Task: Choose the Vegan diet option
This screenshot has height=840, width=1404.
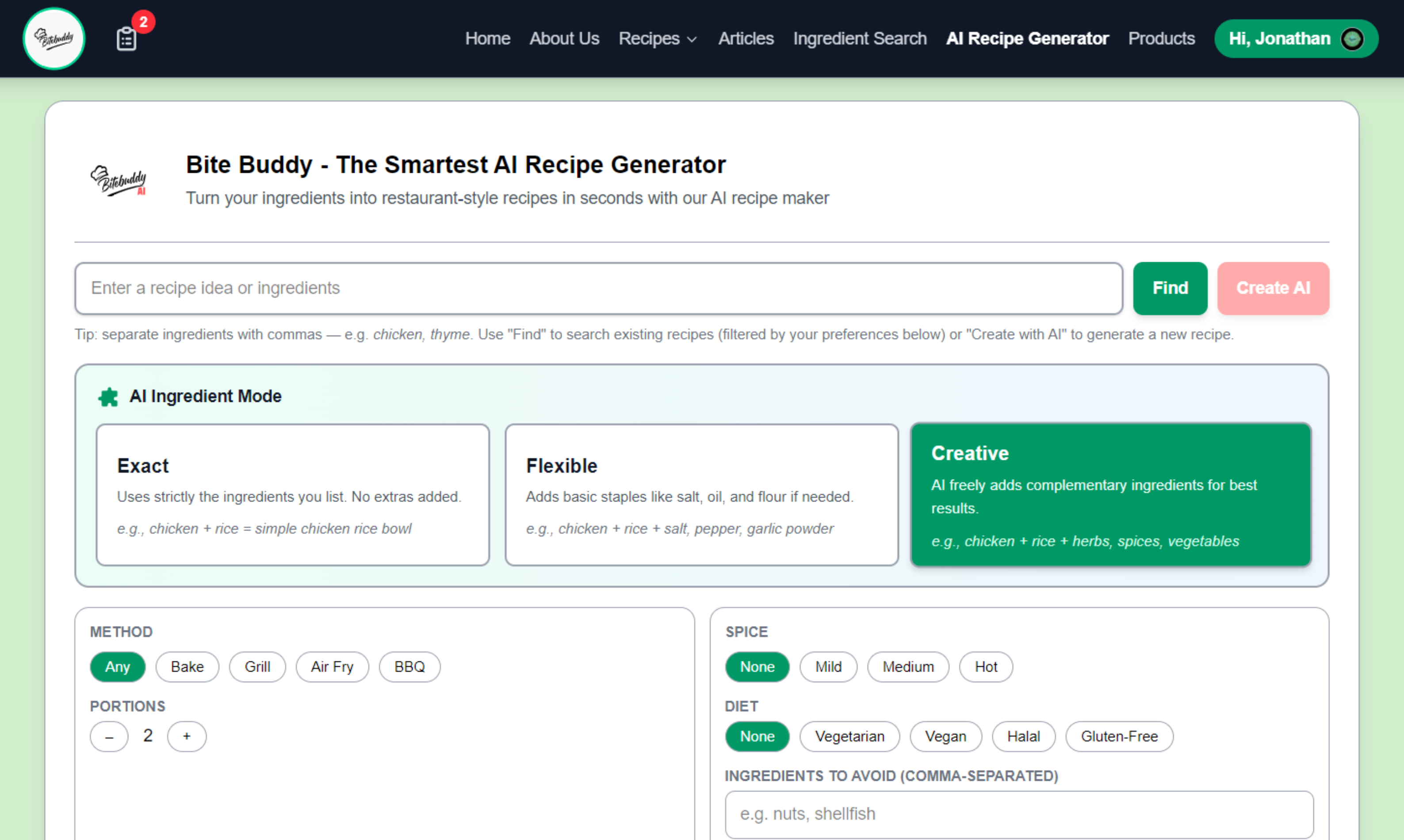Action: tap(945, 737)
